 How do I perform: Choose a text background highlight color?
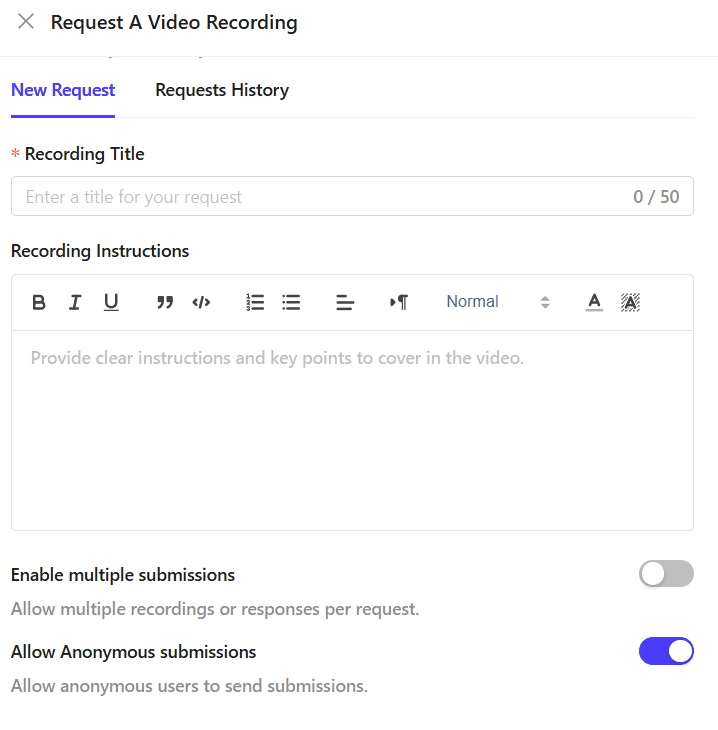(630, 303)
